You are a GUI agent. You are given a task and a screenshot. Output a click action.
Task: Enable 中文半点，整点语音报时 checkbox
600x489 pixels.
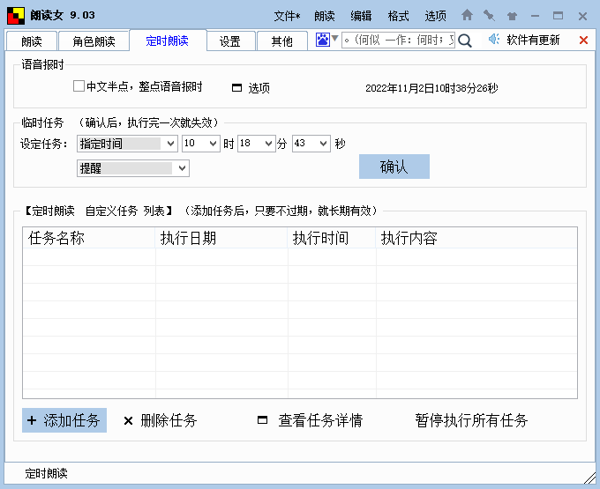[x=79, y=87]
